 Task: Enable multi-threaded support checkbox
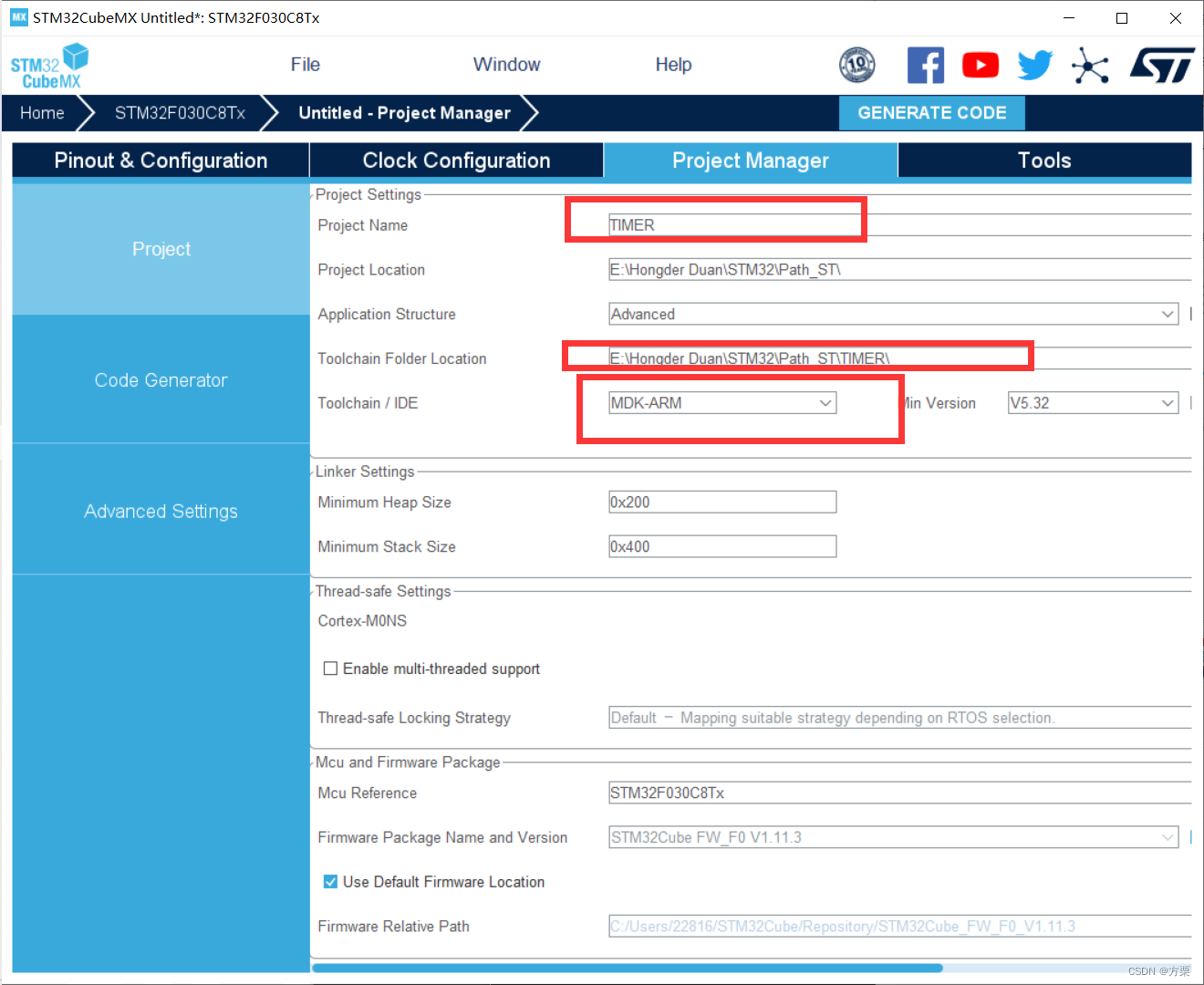331,669
